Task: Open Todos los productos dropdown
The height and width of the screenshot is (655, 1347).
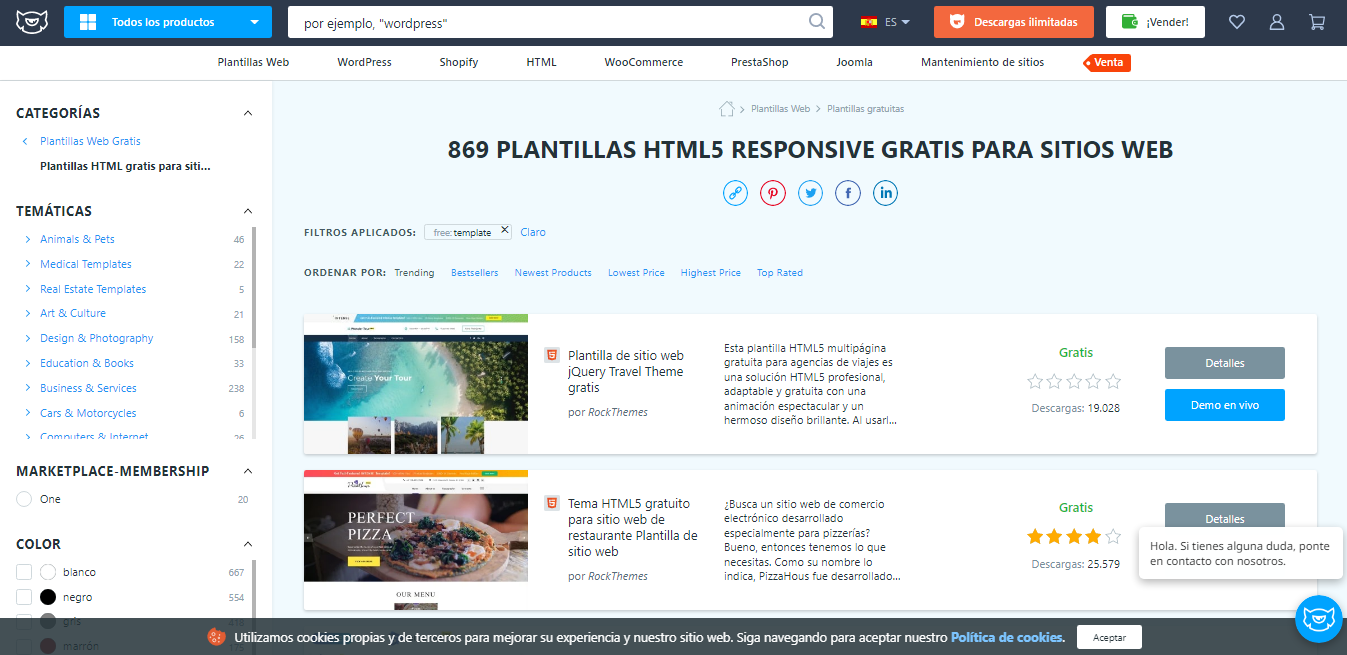Action: pyautogui.click(x=167, y=22)
